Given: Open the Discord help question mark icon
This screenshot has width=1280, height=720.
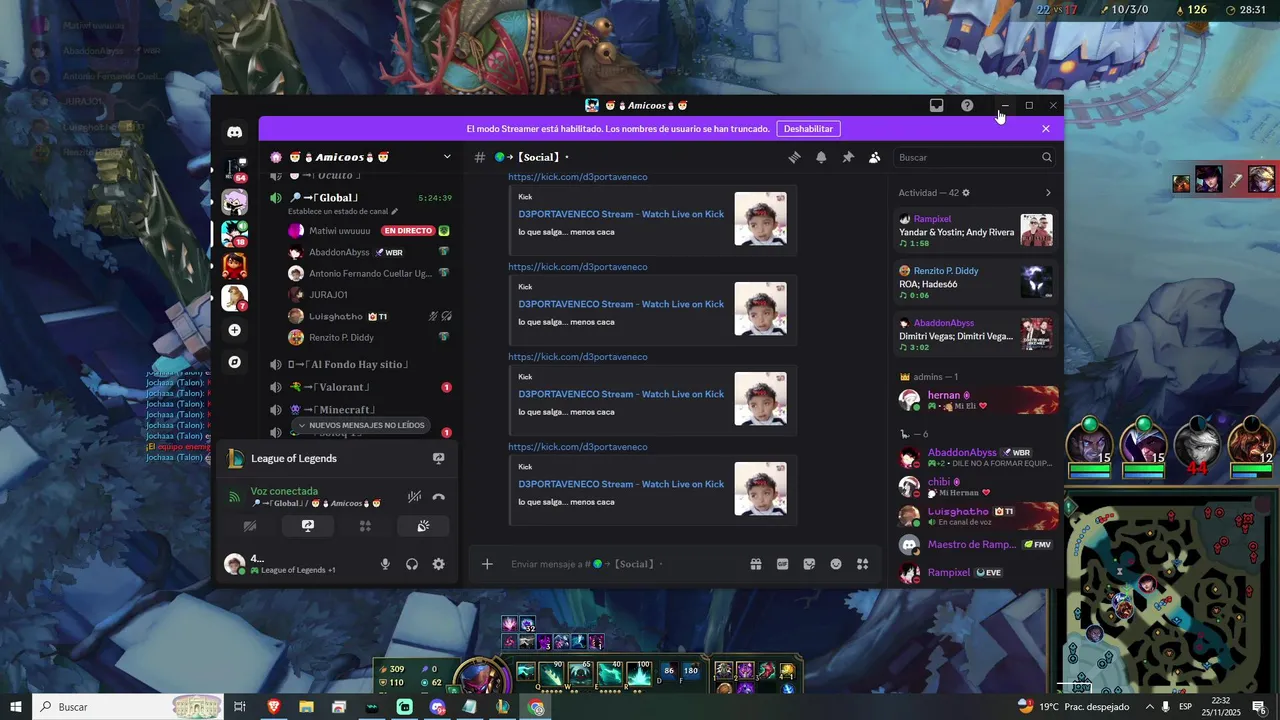Looking at the screenshot, I should pos(967,105).
